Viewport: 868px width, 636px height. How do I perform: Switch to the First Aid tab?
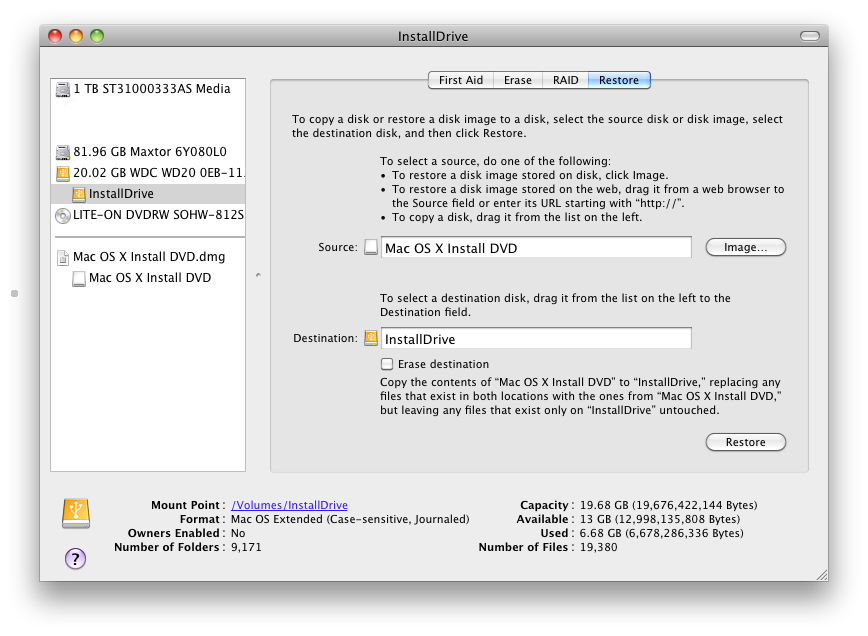click(460, 80)
